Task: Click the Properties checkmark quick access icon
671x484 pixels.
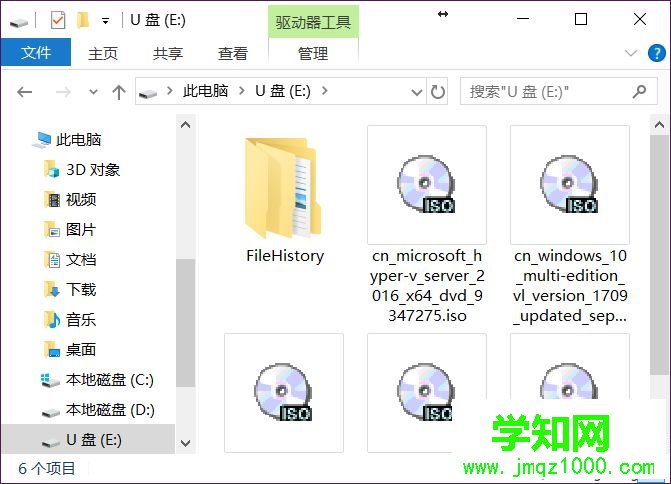Action: point(58,20)
